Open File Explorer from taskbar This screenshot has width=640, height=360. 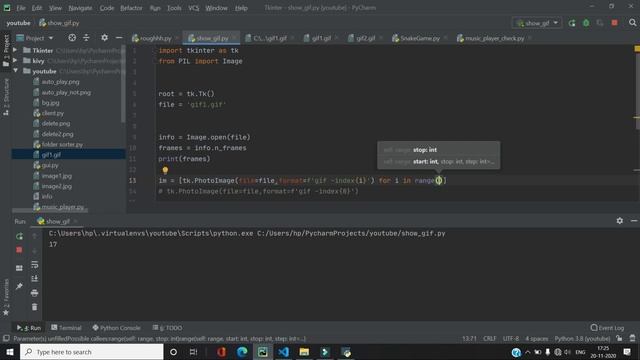click(304, 352)
